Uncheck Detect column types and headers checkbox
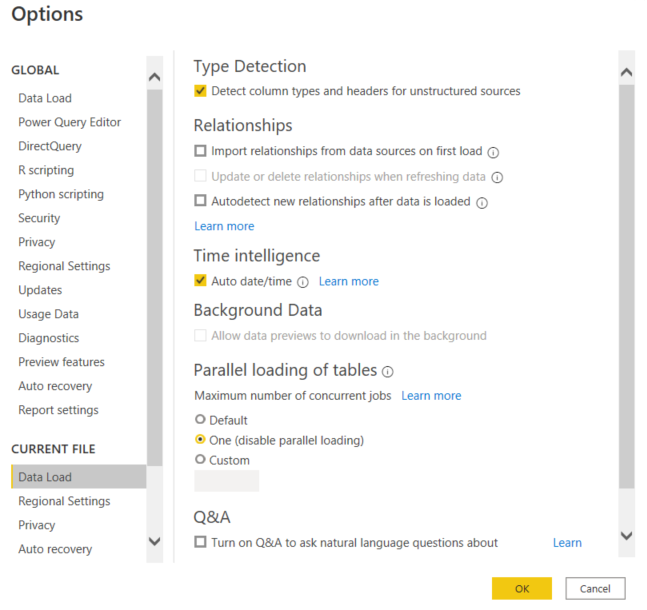This screenshot has width=647, height=610. 200,91
